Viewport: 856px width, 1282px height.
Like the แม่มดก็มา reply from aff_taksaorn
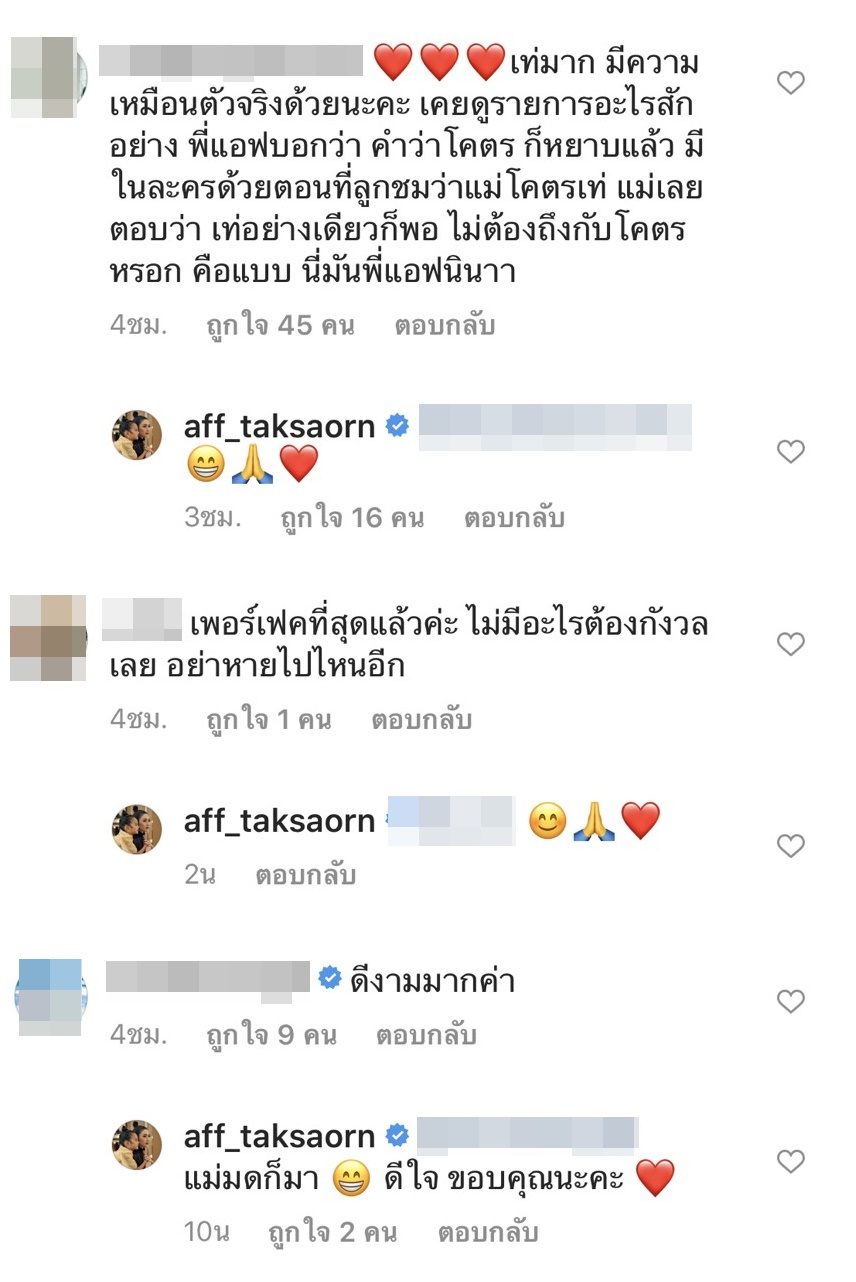pos(790,1161)
